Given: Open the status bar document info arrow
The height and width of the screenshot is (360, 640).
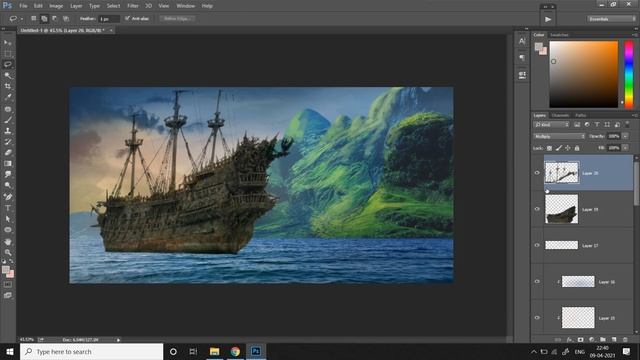Looking at the screenshot, I should coord(118,340).
